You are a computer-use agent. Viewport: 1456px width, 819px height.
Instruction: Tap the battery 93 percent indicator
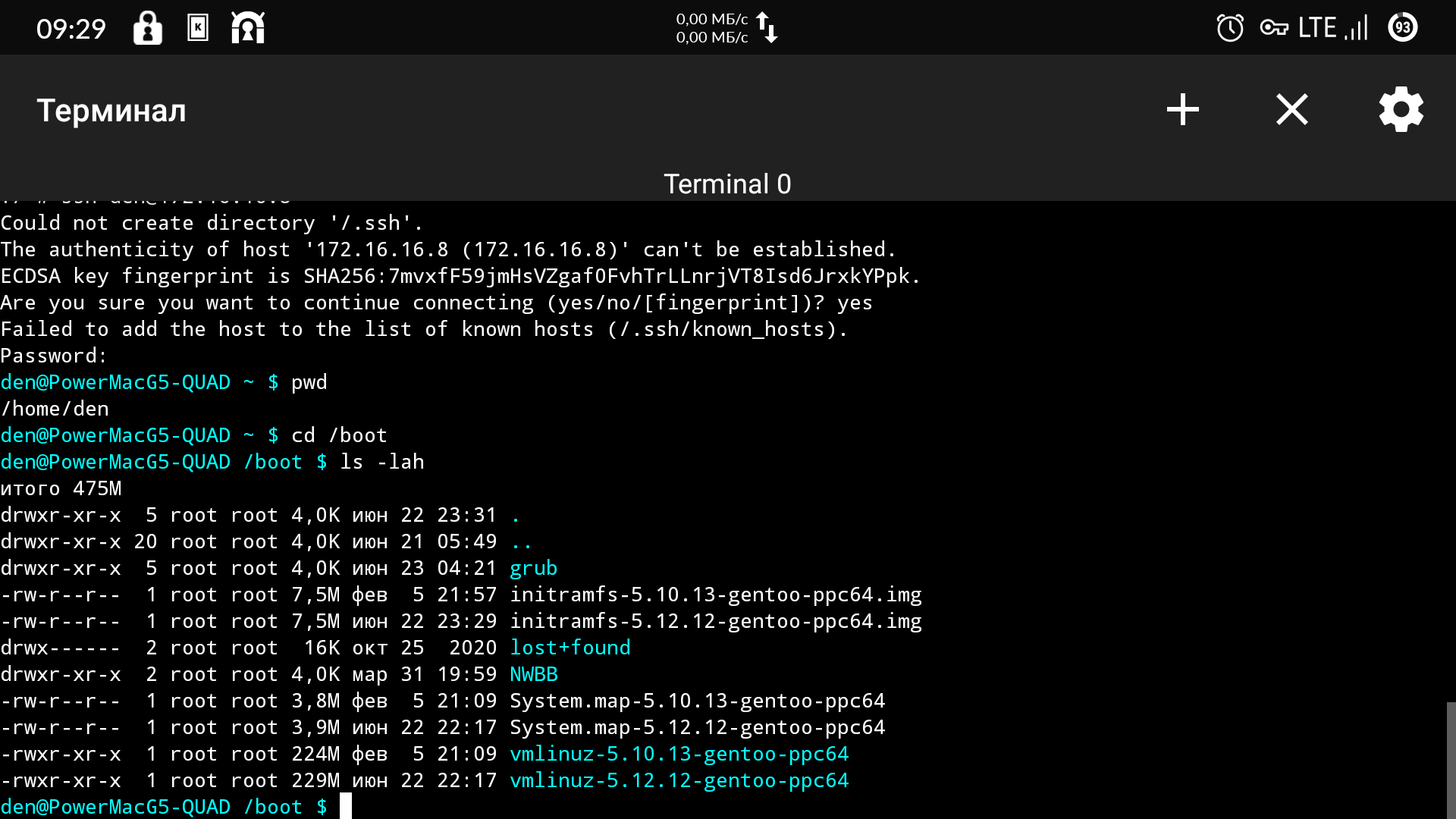[1402, 28]
